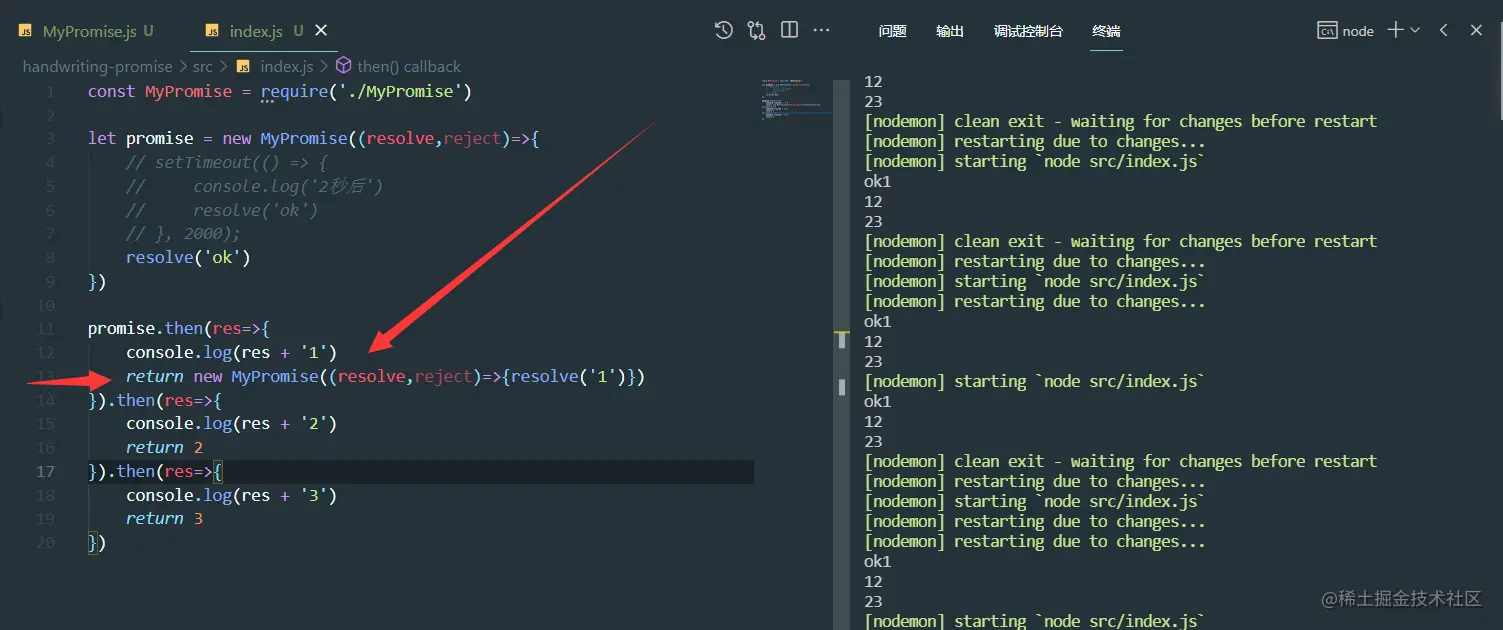The height and width of the screenshot is (630, 1503).
Task: Close the index.js editor tab
Action: click(x=321, y=31)
